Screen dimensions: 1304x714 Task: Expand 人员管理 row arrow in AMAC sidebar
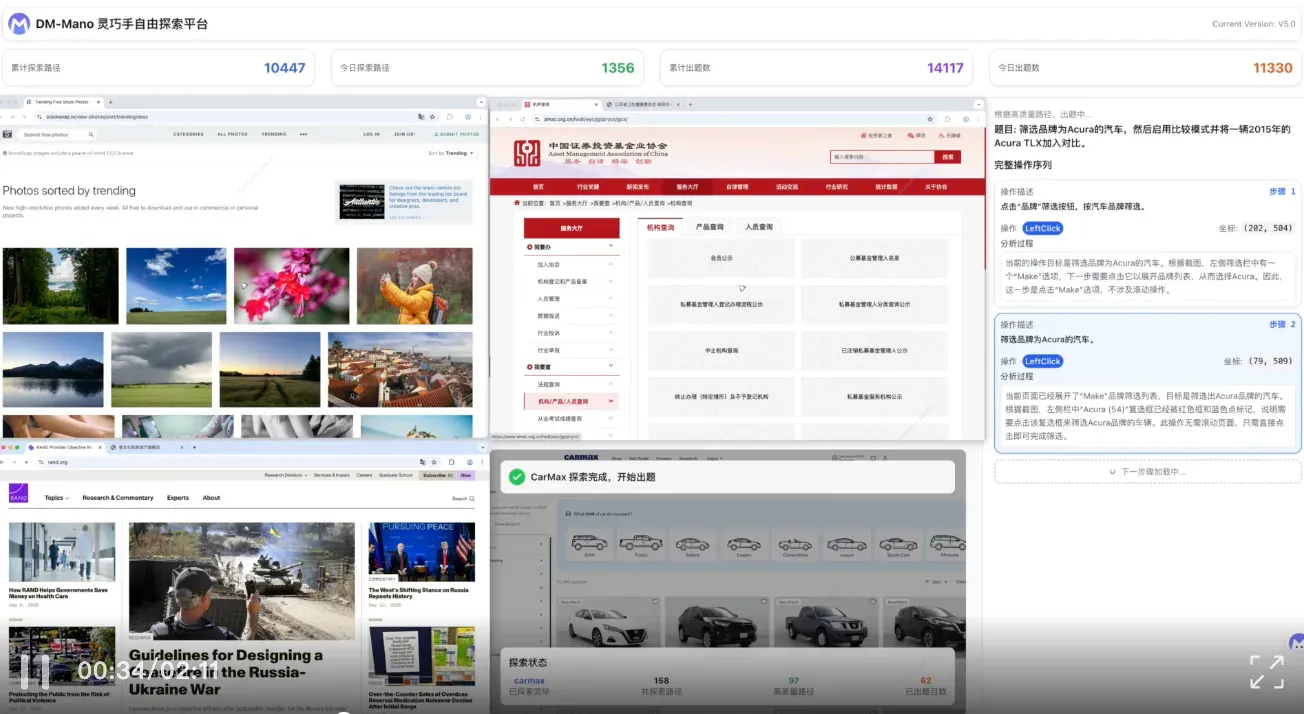tap(611, 298)
